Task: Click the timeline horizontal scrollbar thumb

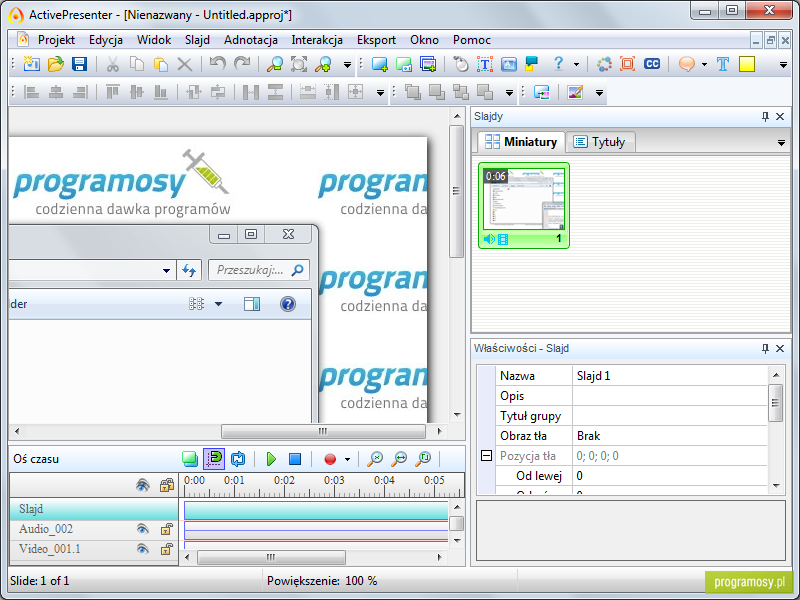Action: [x=271, y=557]
